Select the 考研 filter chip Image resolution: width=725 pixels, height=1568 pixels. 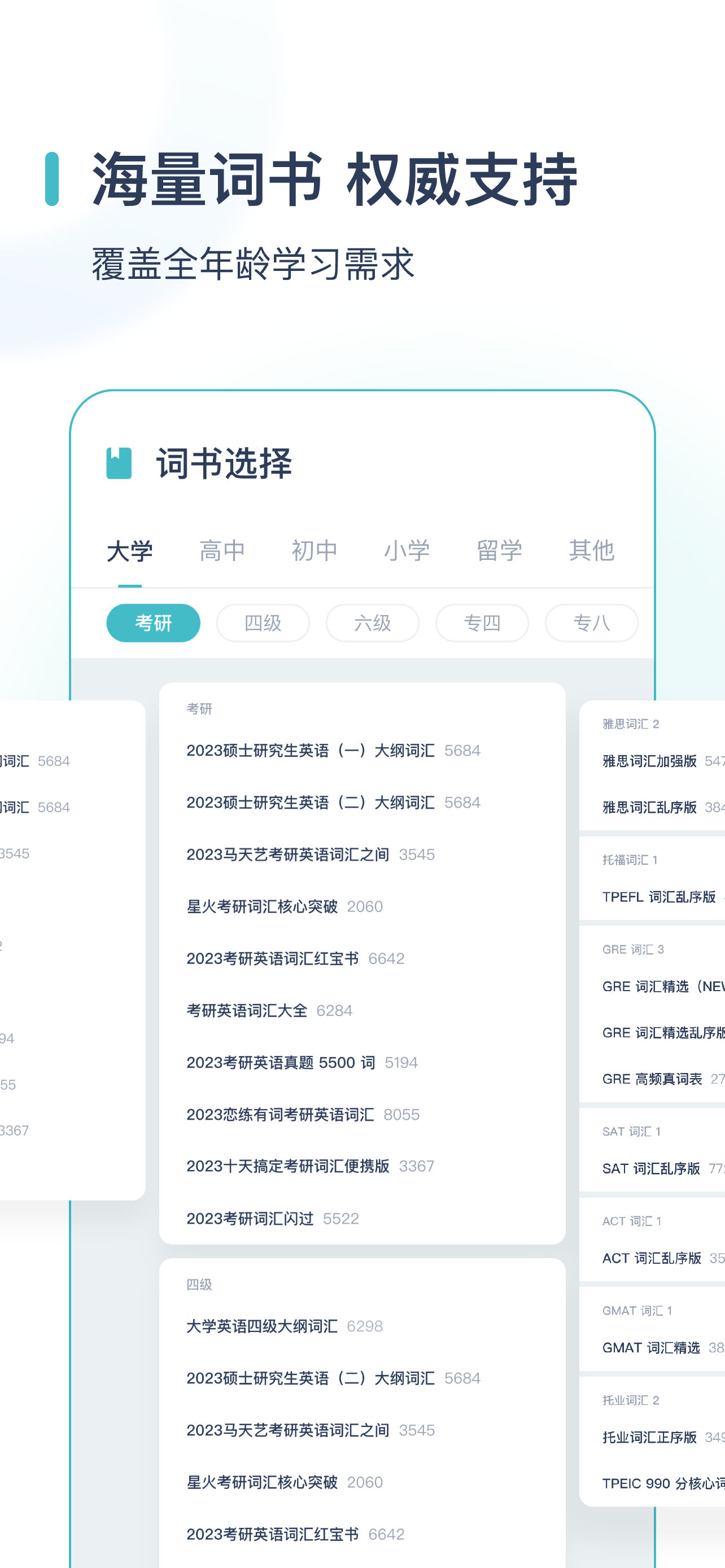(x=154, y=623)
